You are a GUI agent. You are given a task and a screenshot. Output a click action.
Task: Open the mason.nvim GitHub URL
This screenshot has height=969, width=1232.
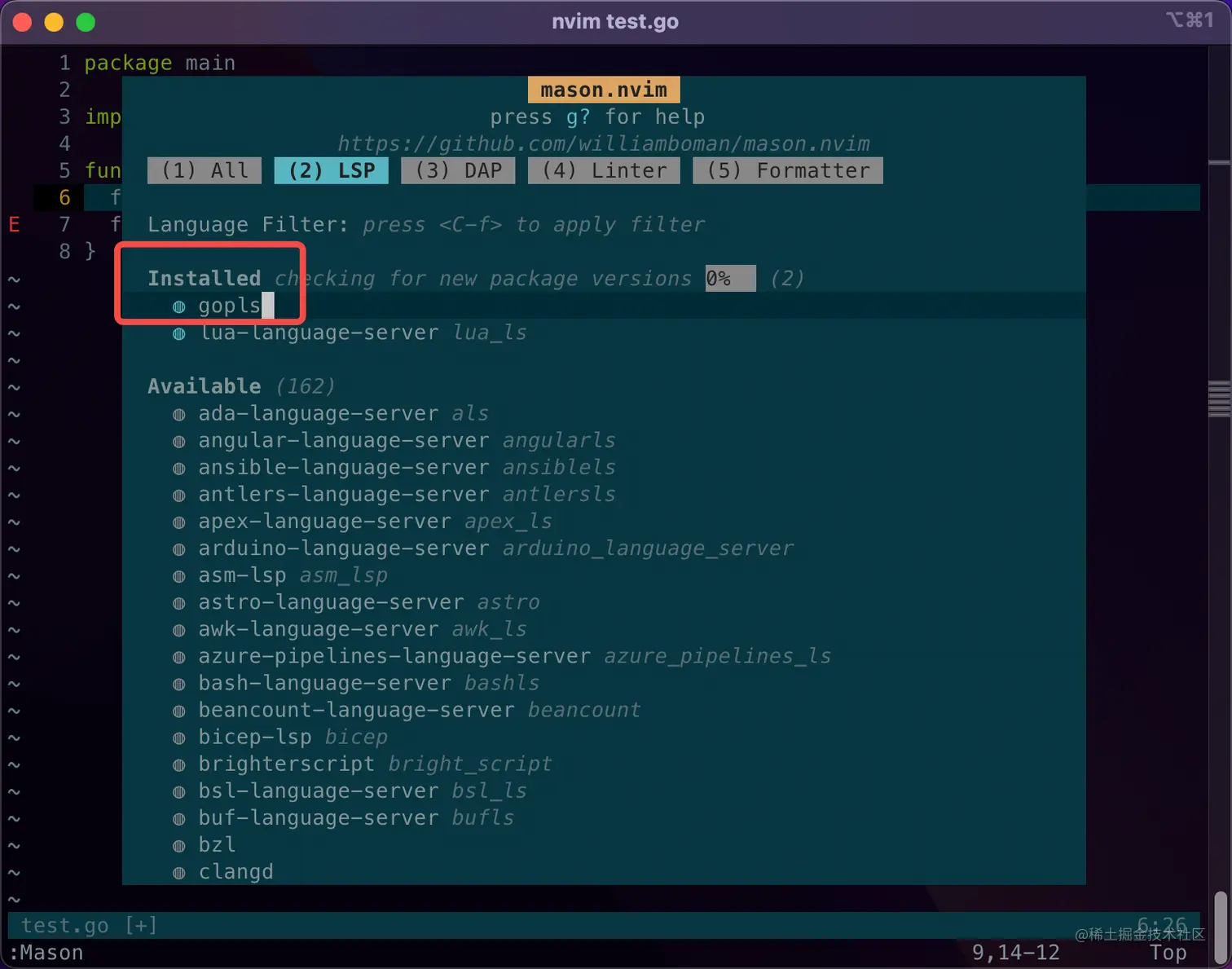tap(604, 144)
